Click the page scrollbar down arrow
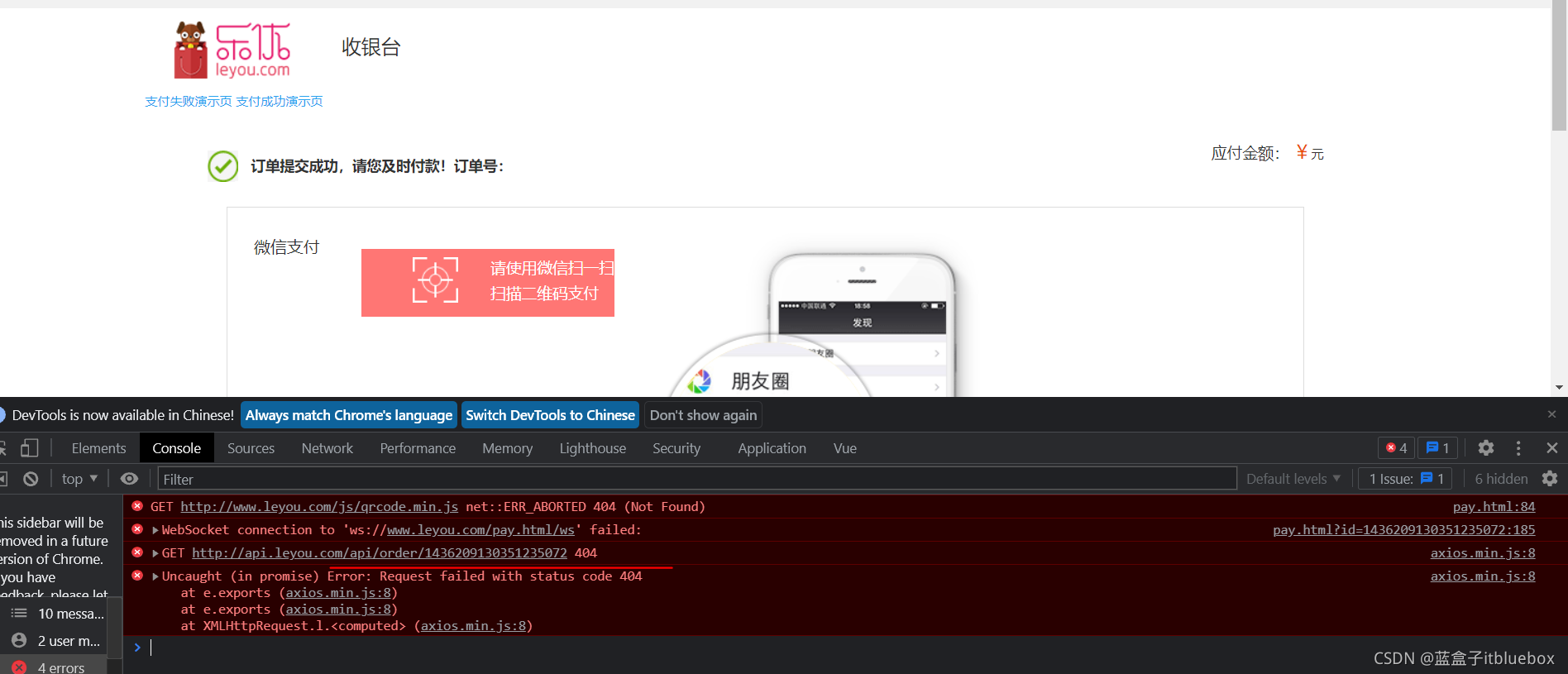Screen dimensions: 1568x674 [1559, 388]
